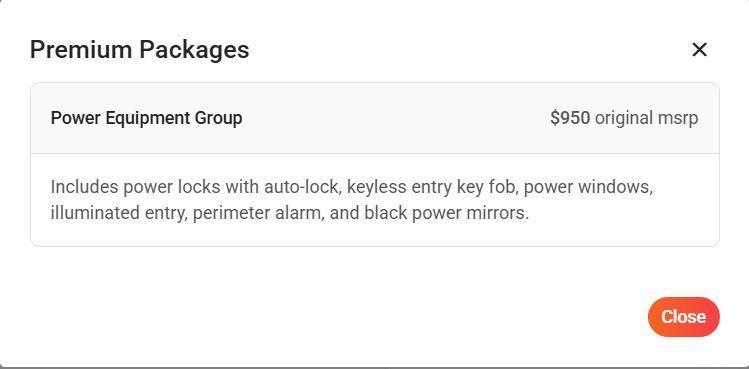Click the gray backdrop strip below the dialog
This screenshot has width=749, height=369.
point(374,368)
